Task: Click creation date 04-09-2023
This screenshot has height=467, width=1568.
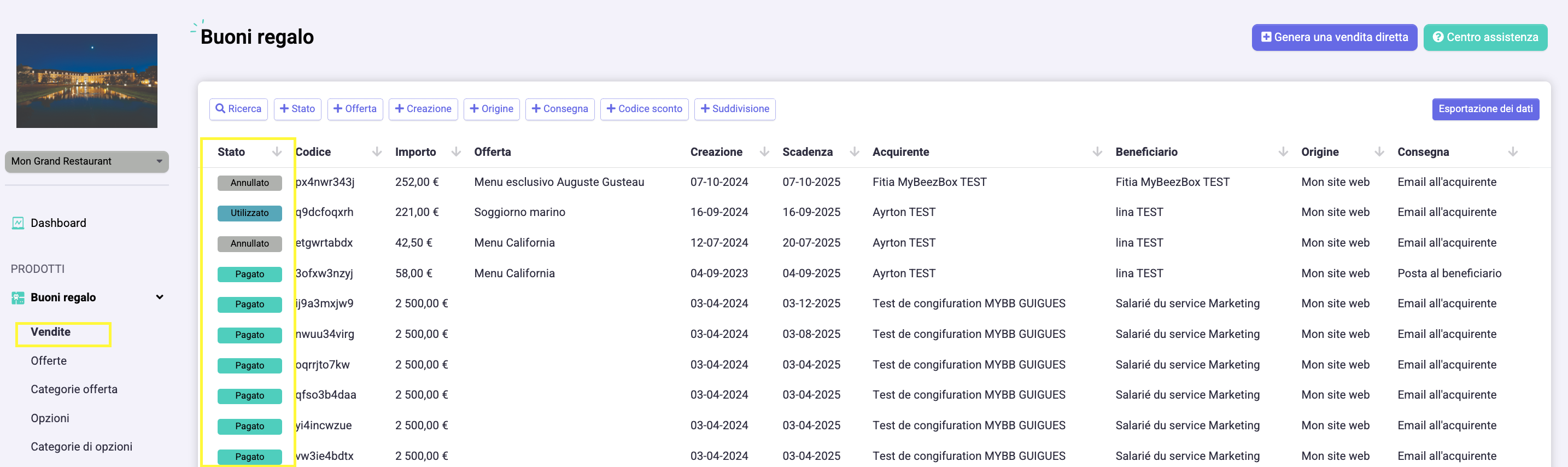Action: [719, 274]
